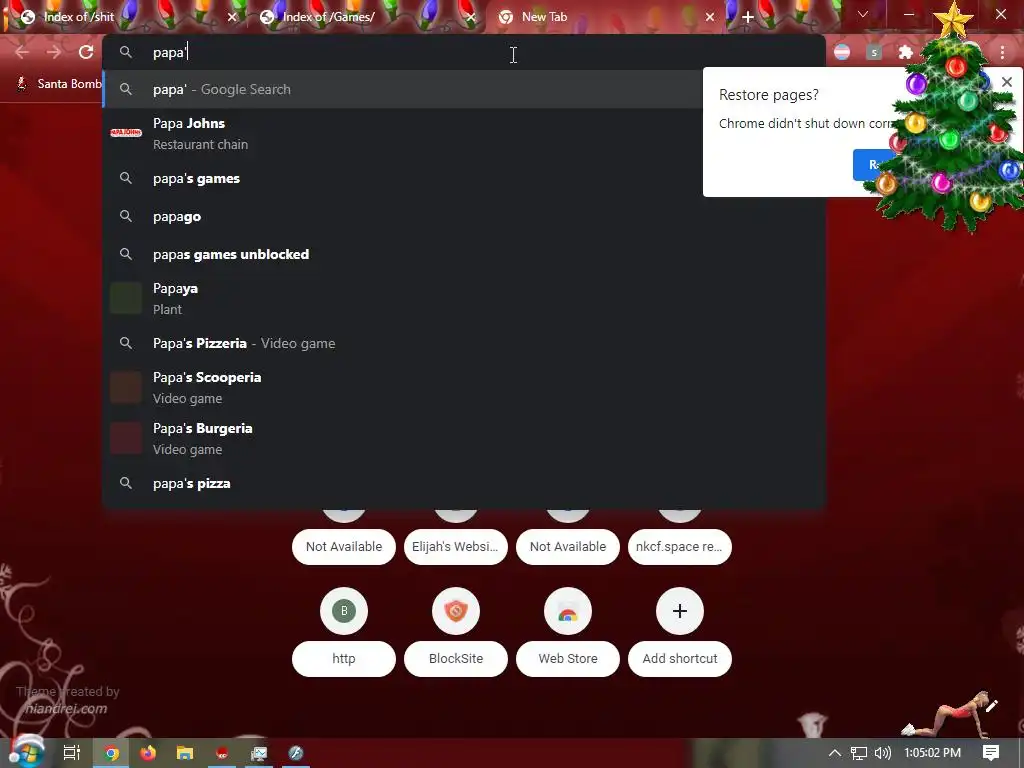This screenshot has width=1024, height=768.
Task: Open Chrome's three-dot menu
Action: [x=1002, y=52]
